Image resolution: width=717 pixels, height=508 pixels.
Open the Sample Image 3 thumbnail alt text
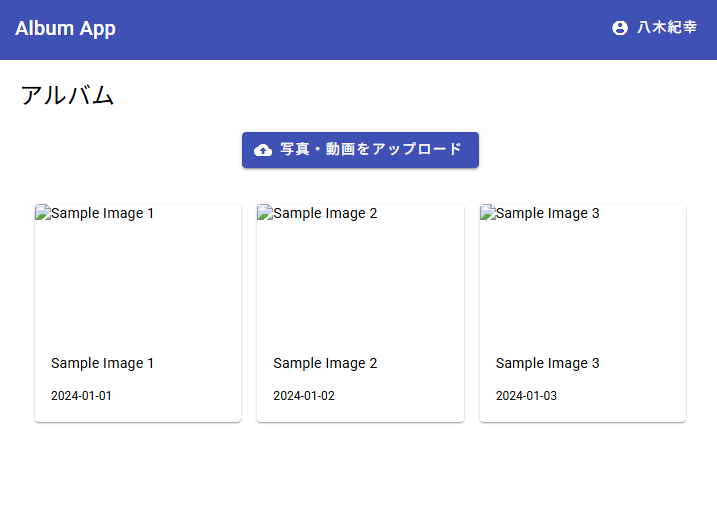tap(548, 213)
